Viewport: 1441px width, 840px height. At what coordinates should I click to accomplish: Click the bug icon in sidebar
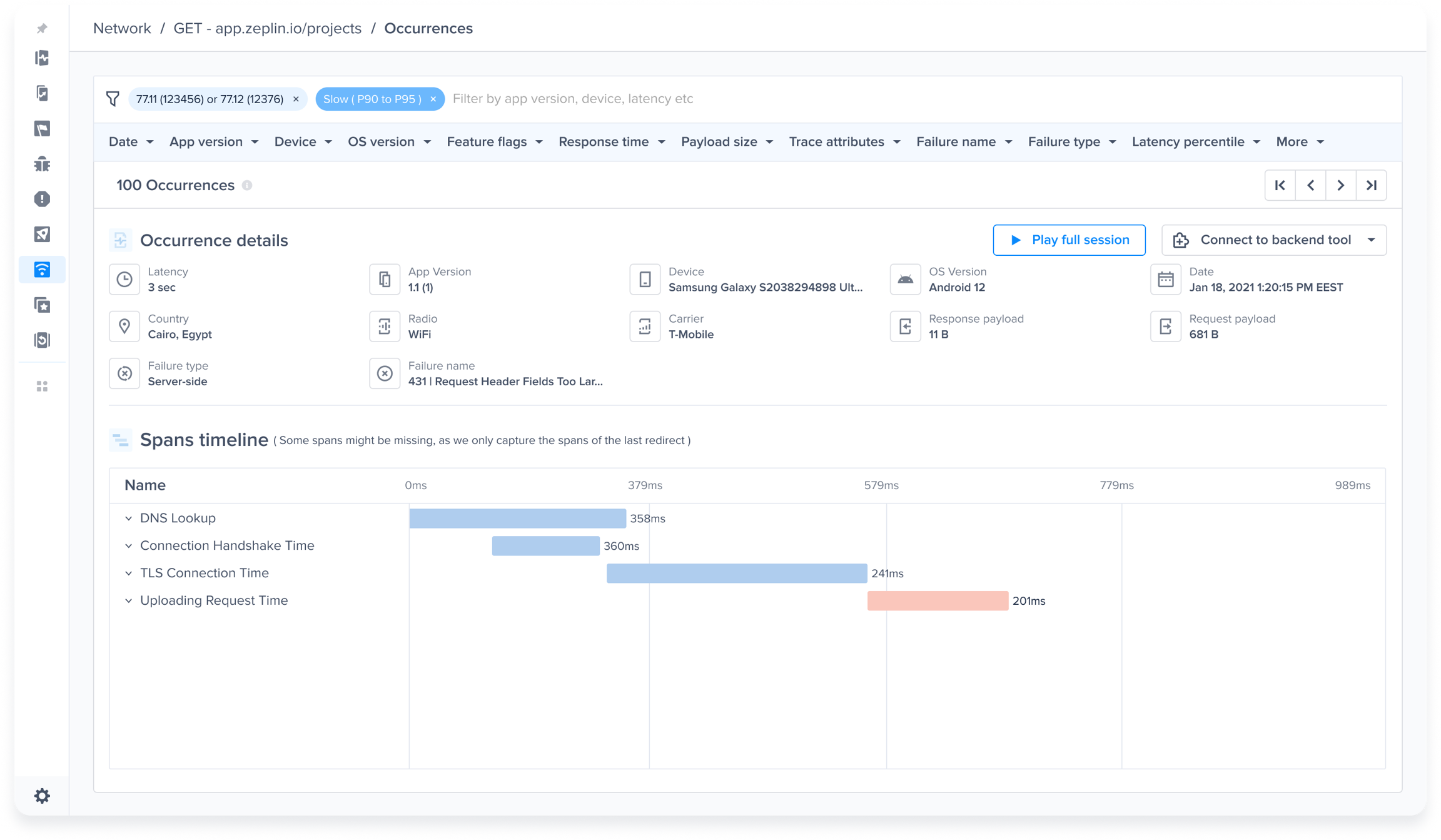click(x=42, y=164)
